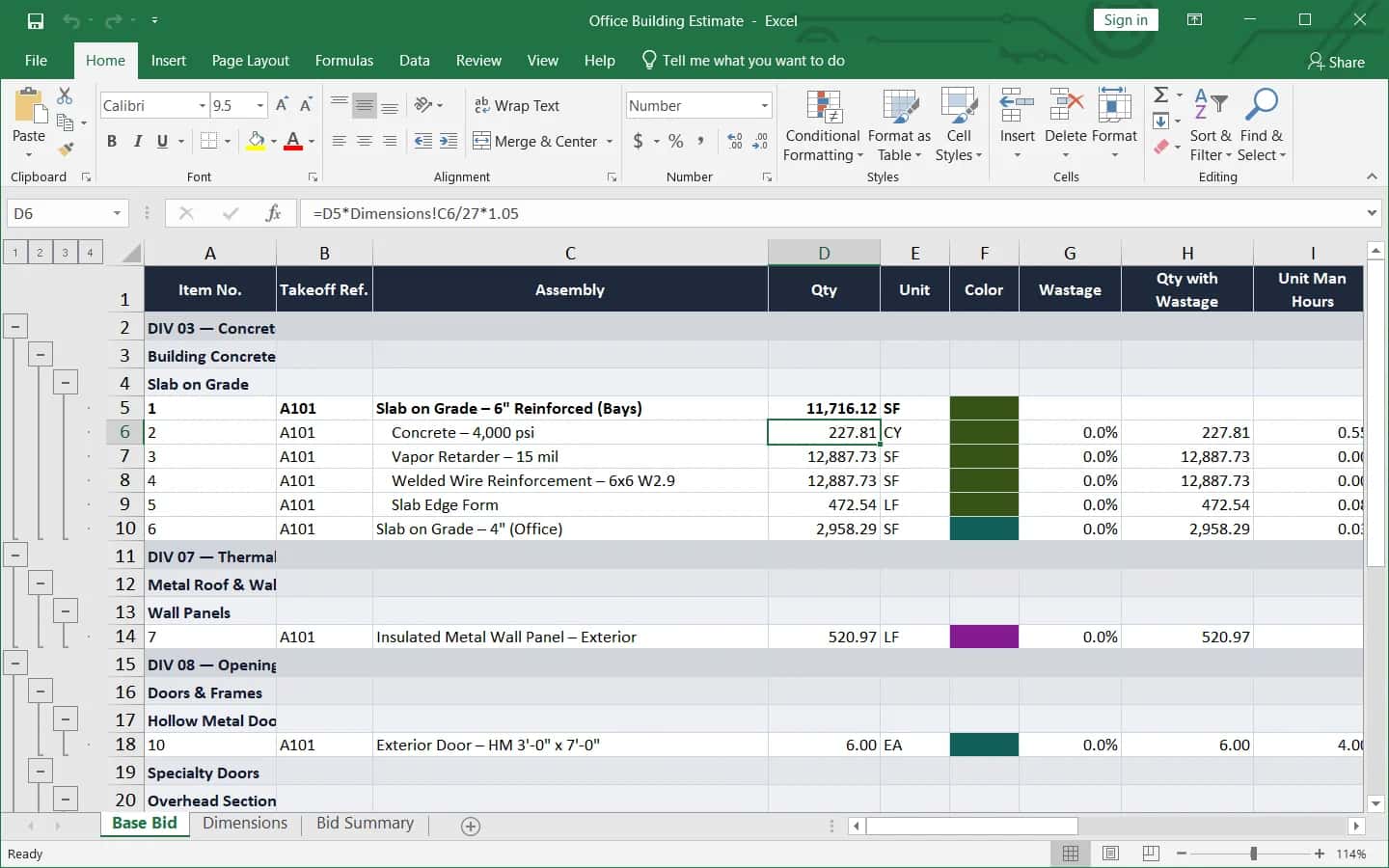
Task: Collapse the Slab on Grade outline group
Action: click(x=66, y=383)
